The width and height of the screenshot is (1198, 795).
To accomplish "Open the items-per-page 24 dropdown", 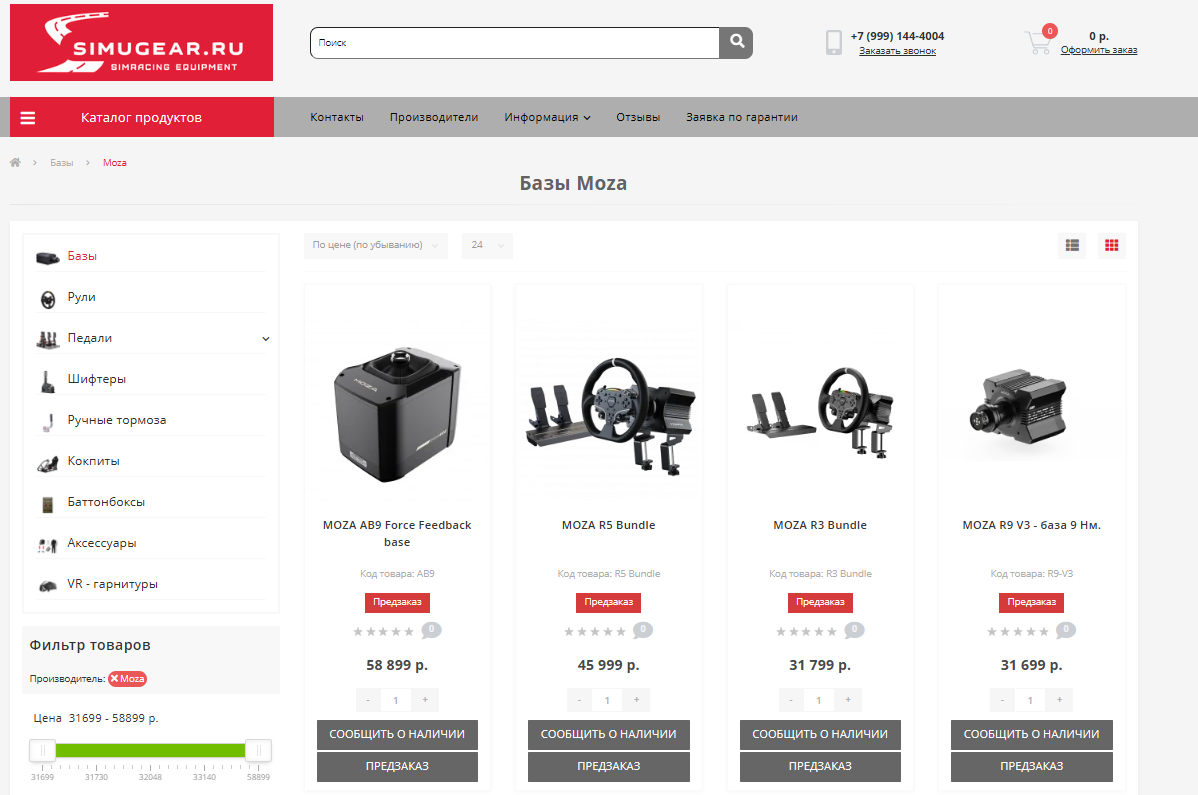I will (x=487, y=245).
